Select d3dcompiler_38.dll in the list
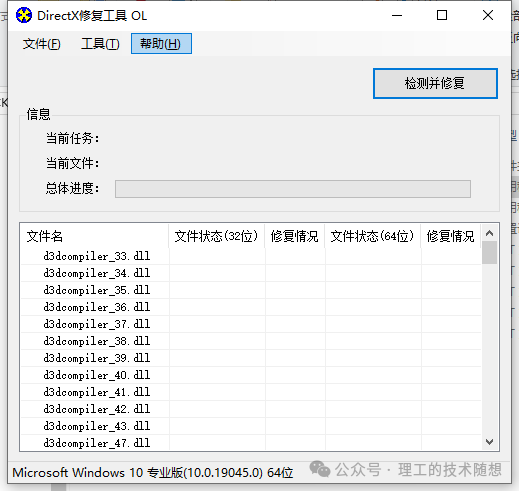The width and height of the screenshot is (519, 491). [97, 341]
